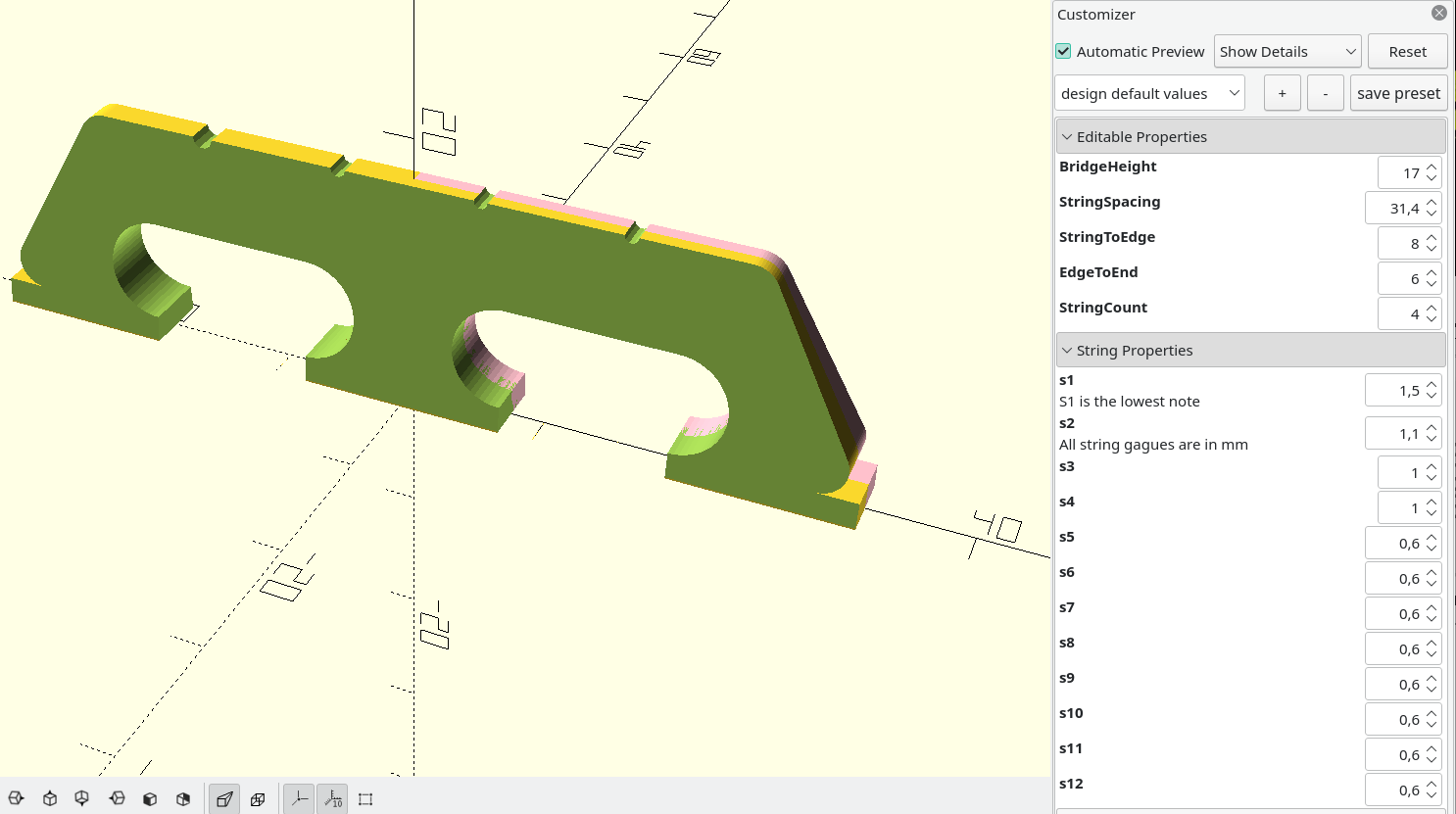Select the left view icon
Image resolution: width=1456 pixels, height=814 pixels.
[x=117, y=798]
